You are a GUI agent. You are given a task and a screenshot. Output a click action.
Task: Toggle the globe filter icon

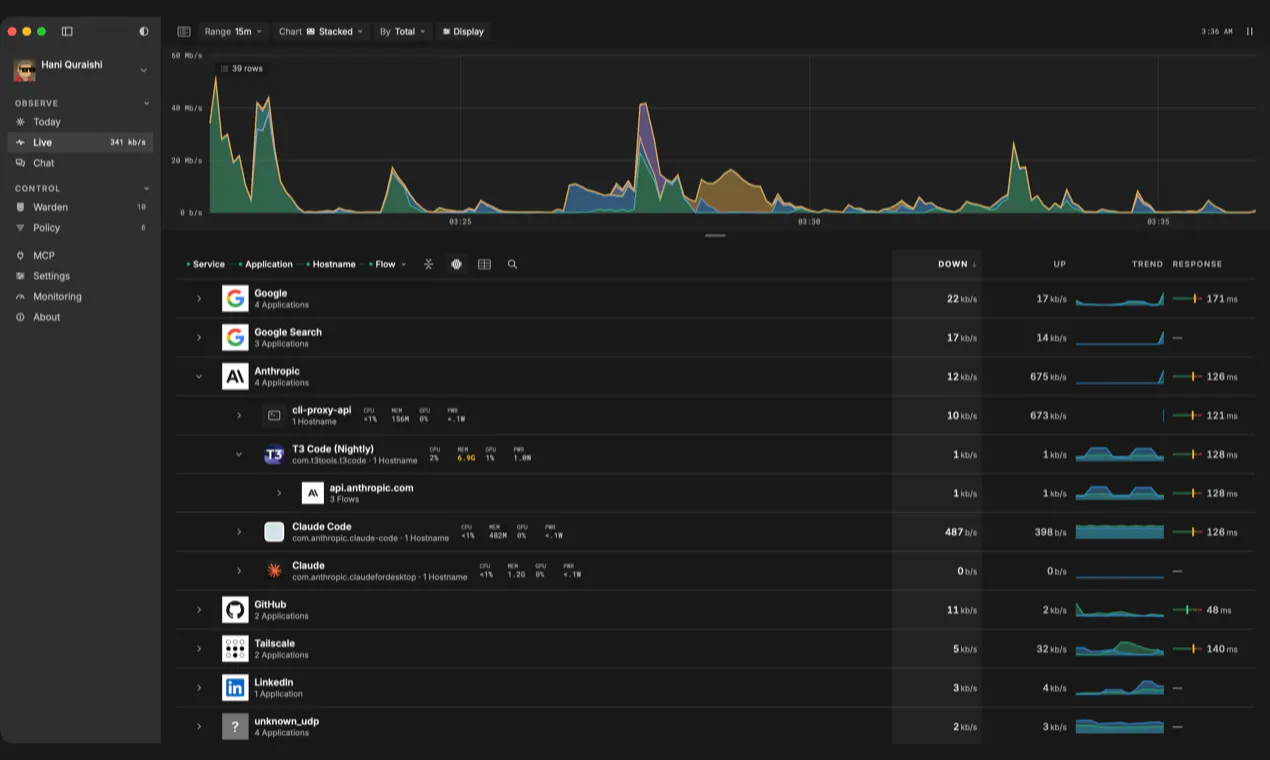456,264
